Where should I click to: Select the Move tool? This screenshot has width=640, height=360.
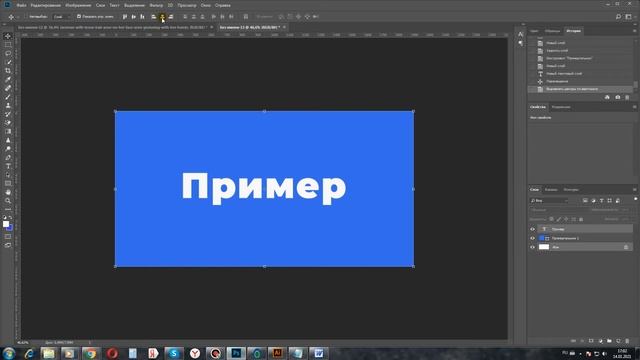[8, 36]
